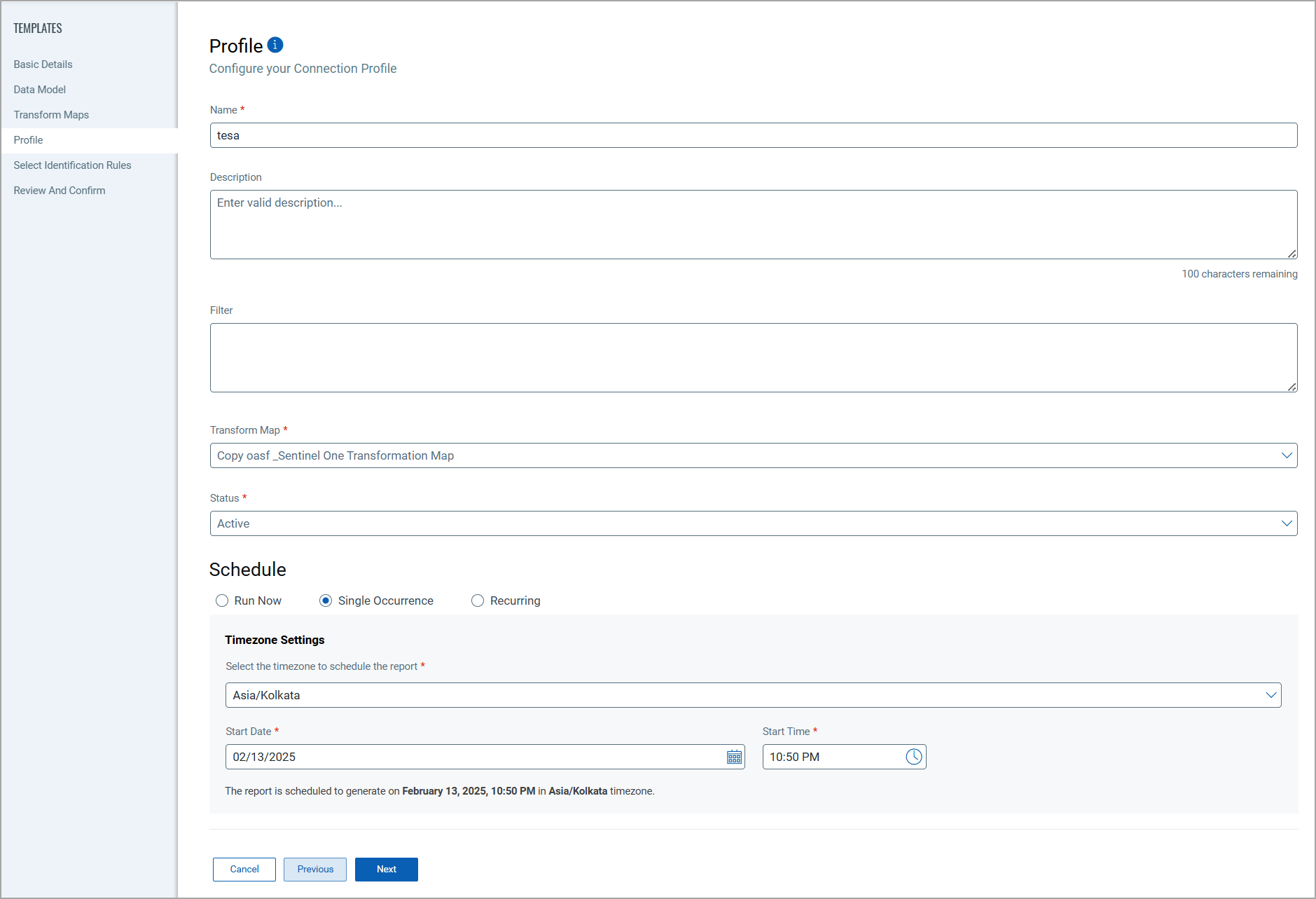Open the Start Date calendar picker
The width and height of the screenshot is (1316, 899).
pyautogui.click(x=734, y=757)
